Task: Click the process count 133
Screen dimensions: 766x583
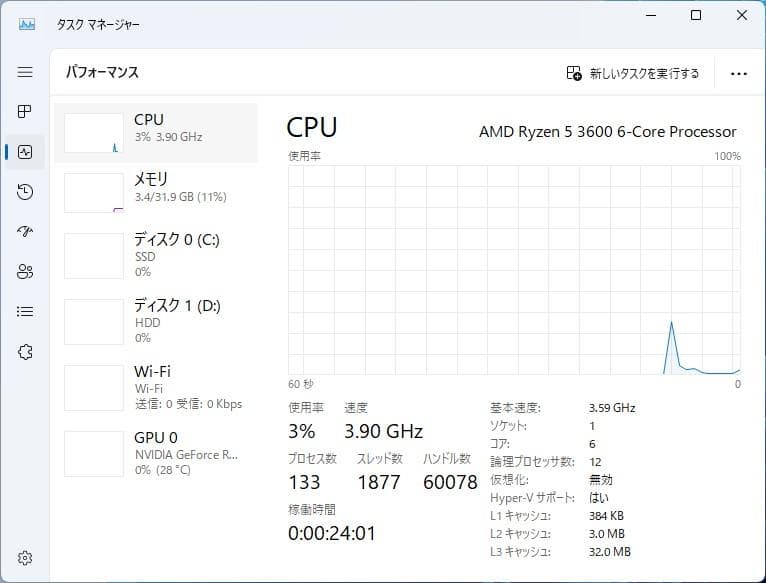Action: [304, 483]
